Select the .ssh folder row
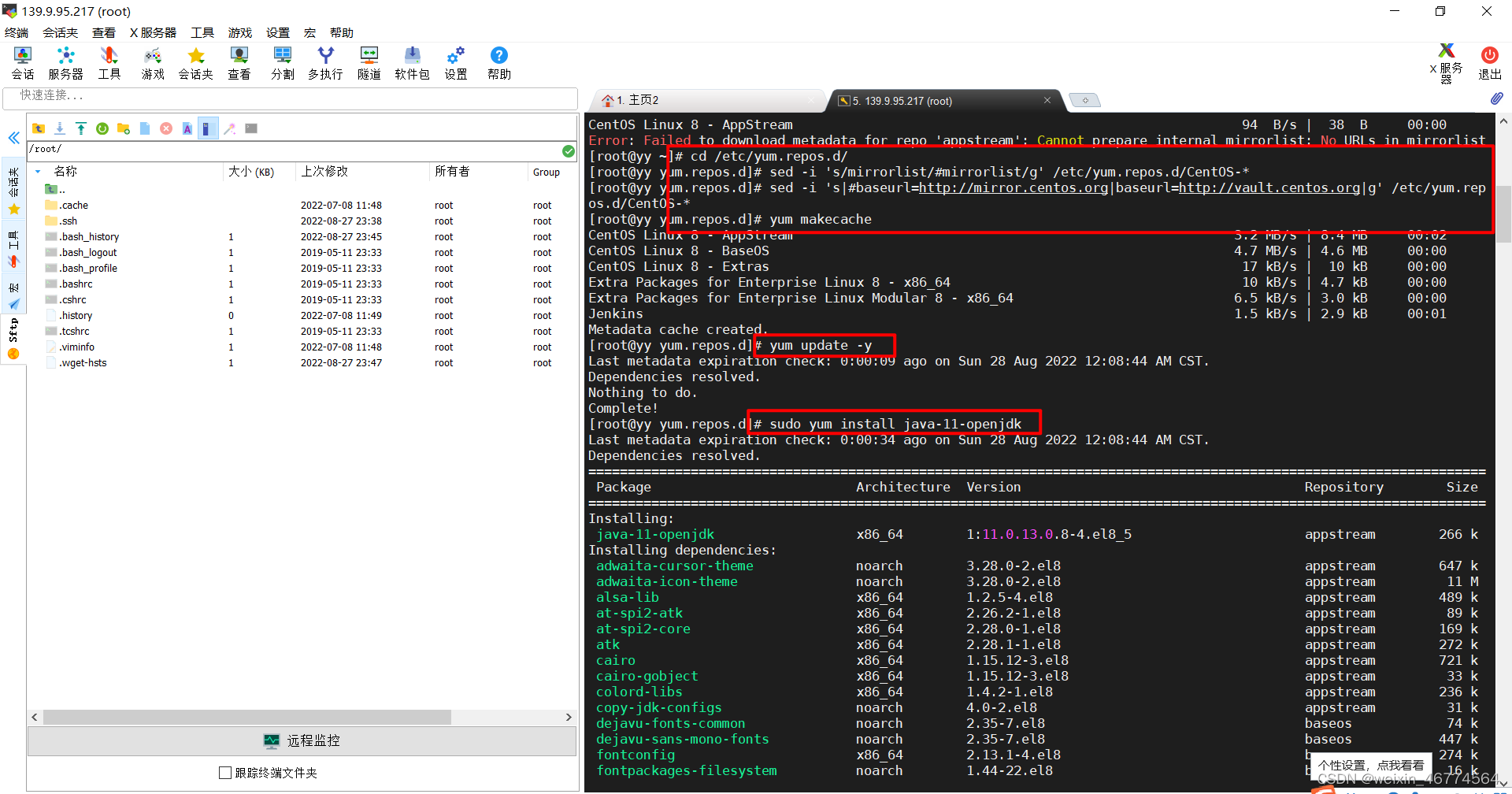Screen dimensions: 1512x794 pos(302,221)
